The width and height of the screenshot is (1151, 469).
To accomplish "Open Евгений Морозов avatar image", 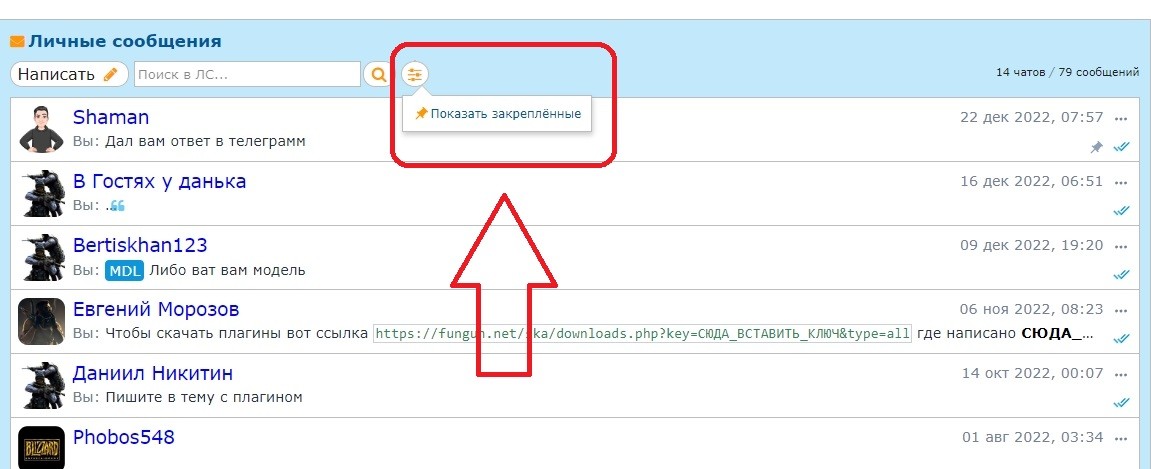I will pos(42,321).
